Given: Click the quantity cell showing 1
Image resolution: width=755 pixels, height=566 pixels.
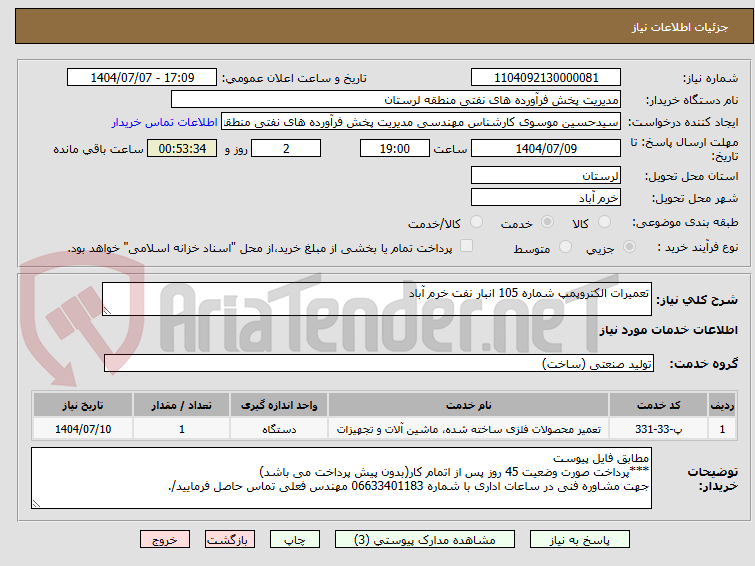Looking at the screenshot, I should (182, 429).
